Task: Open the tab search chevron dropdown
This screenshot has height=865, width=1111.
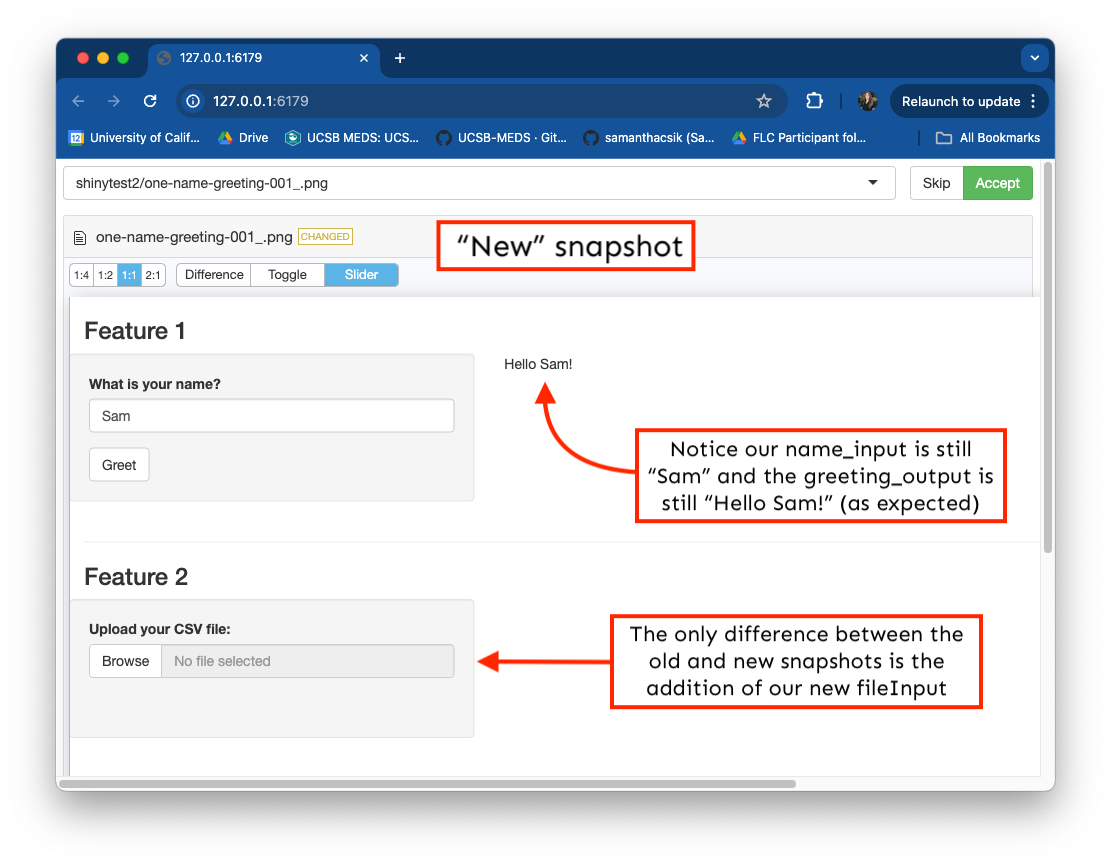Action: [1034, 58]
